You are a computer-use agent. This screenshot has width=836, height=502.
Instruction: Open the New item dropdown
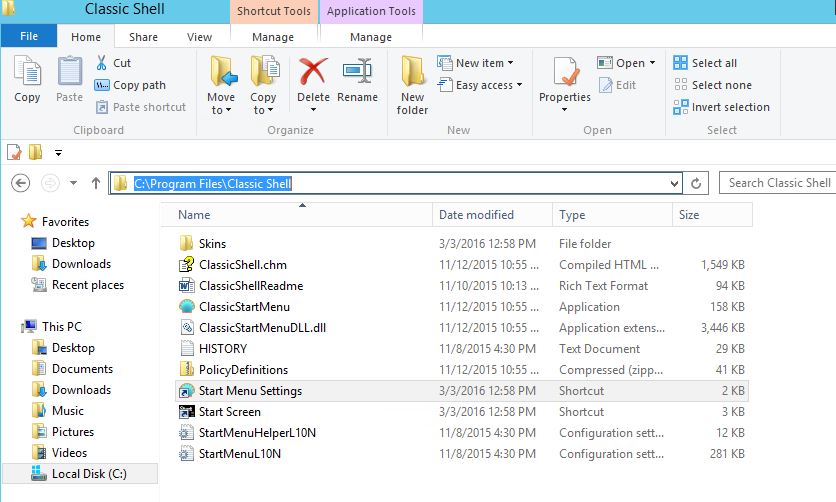coord(510,63)
